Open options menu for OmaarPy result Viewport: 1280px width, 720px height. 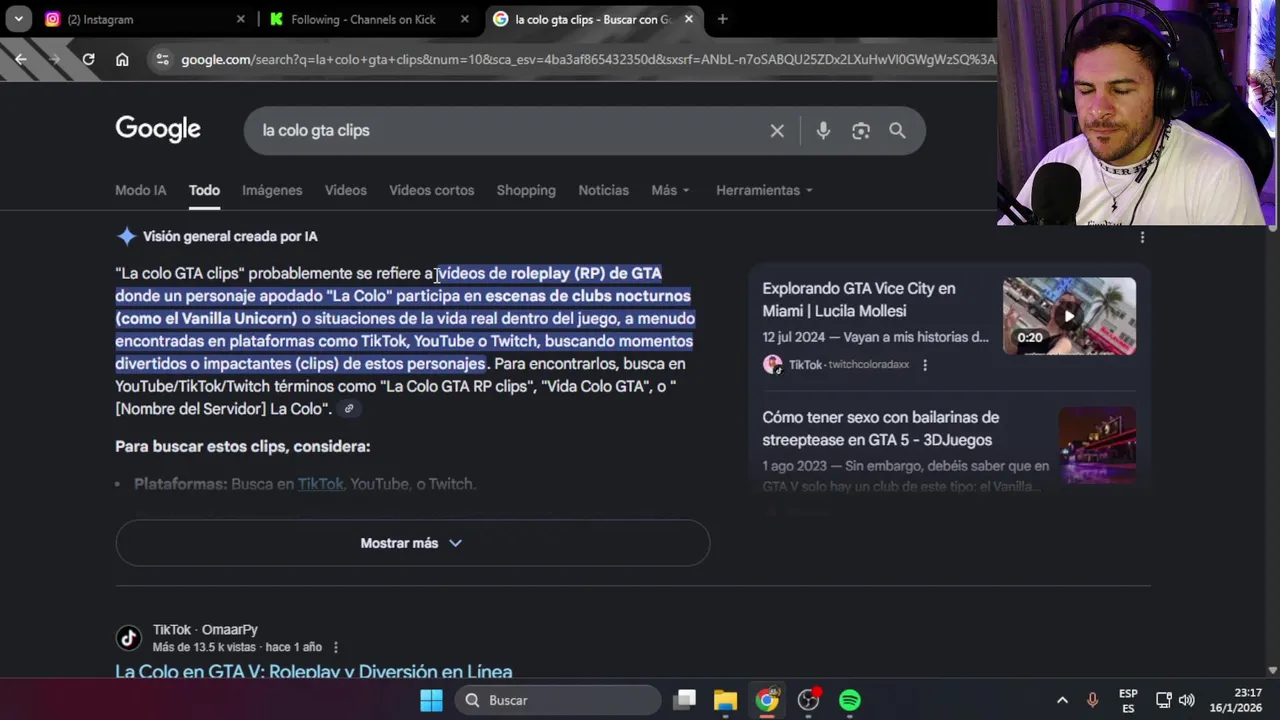(336, 648)
